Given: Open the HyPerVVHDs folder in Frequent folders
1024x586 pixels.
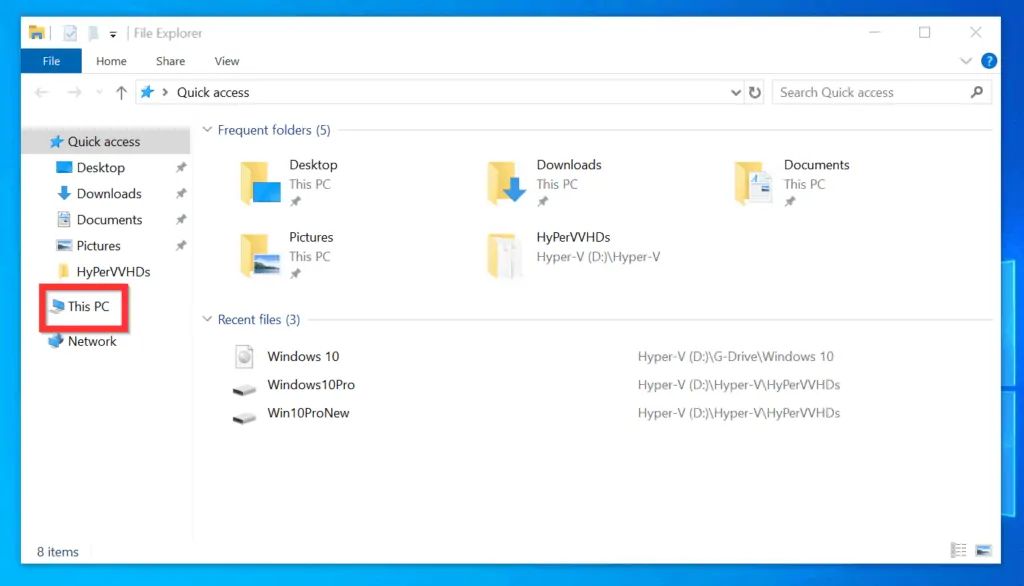Looking at the screenshot, I should point(507,256).
